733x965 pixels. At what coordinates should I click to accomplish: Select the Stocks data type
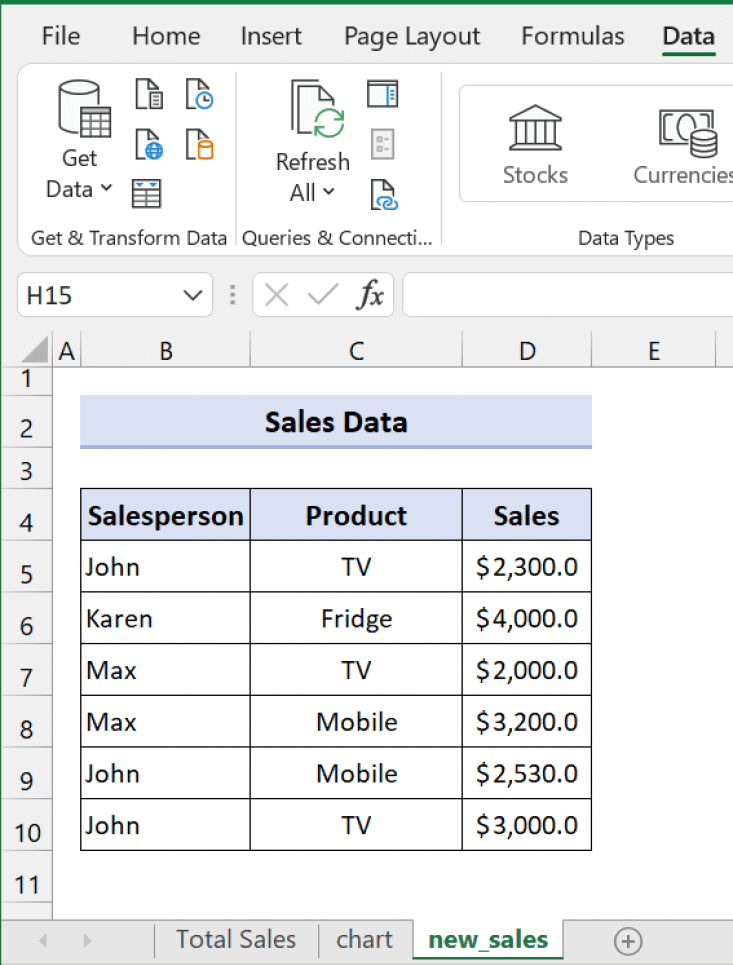pos(535,145)
